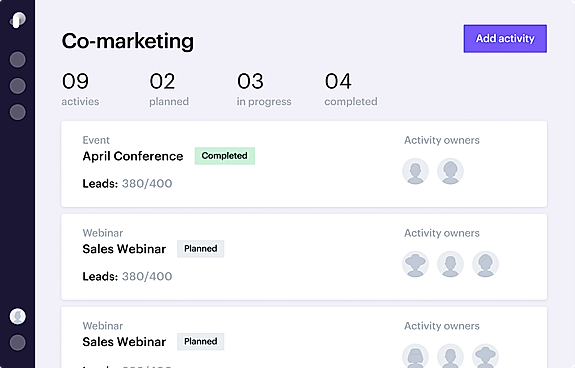Click Webinar label on bottom Sales Webinar card
This screenshot has height=368, width=575.
[x=103, y=325]
